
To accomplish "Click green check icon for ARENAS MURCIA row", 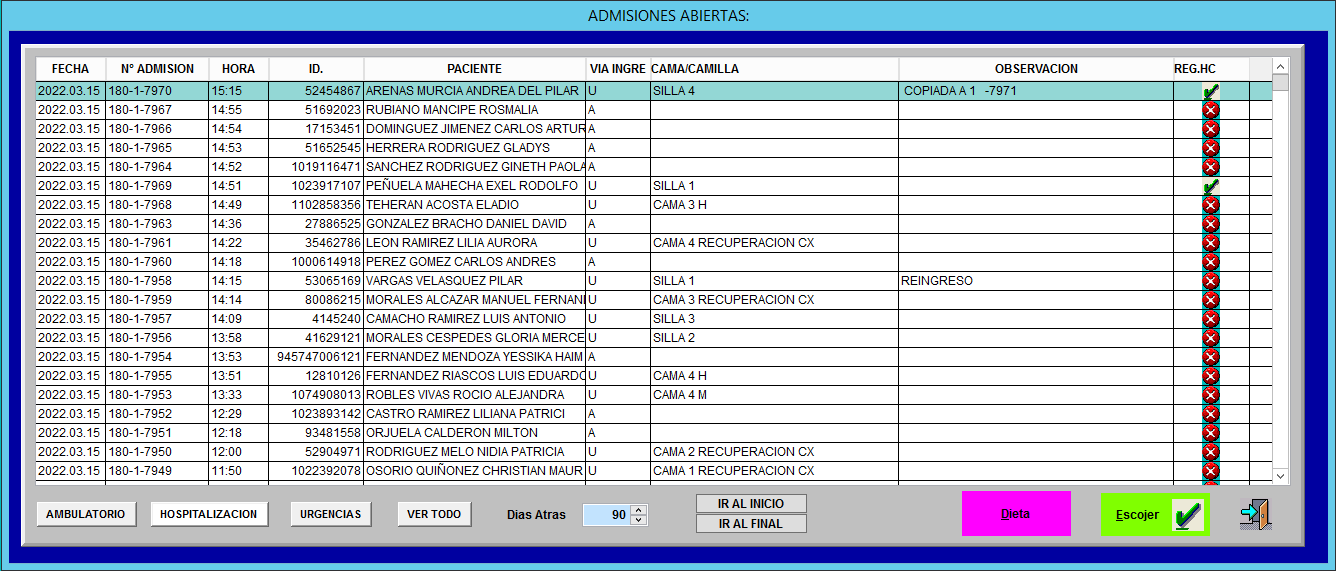I will (x=1210, y=91).
